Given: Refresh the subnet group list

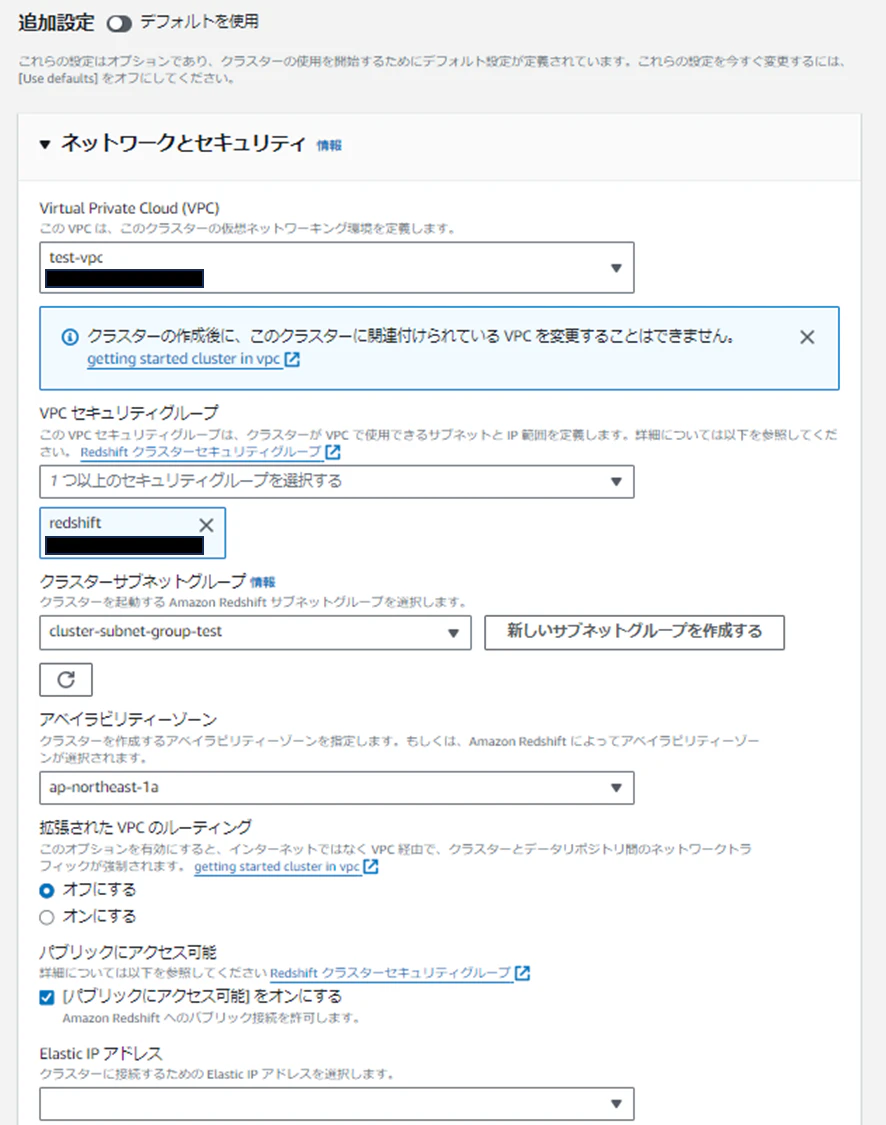Looking at the screenshot, I should coord(66,679).
